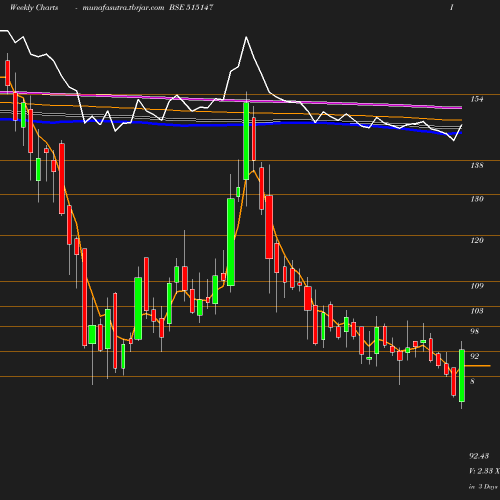The image size is (500, 500).
Task: Click the "V: 2.33 X" volume readout
Action: (484, 471)
